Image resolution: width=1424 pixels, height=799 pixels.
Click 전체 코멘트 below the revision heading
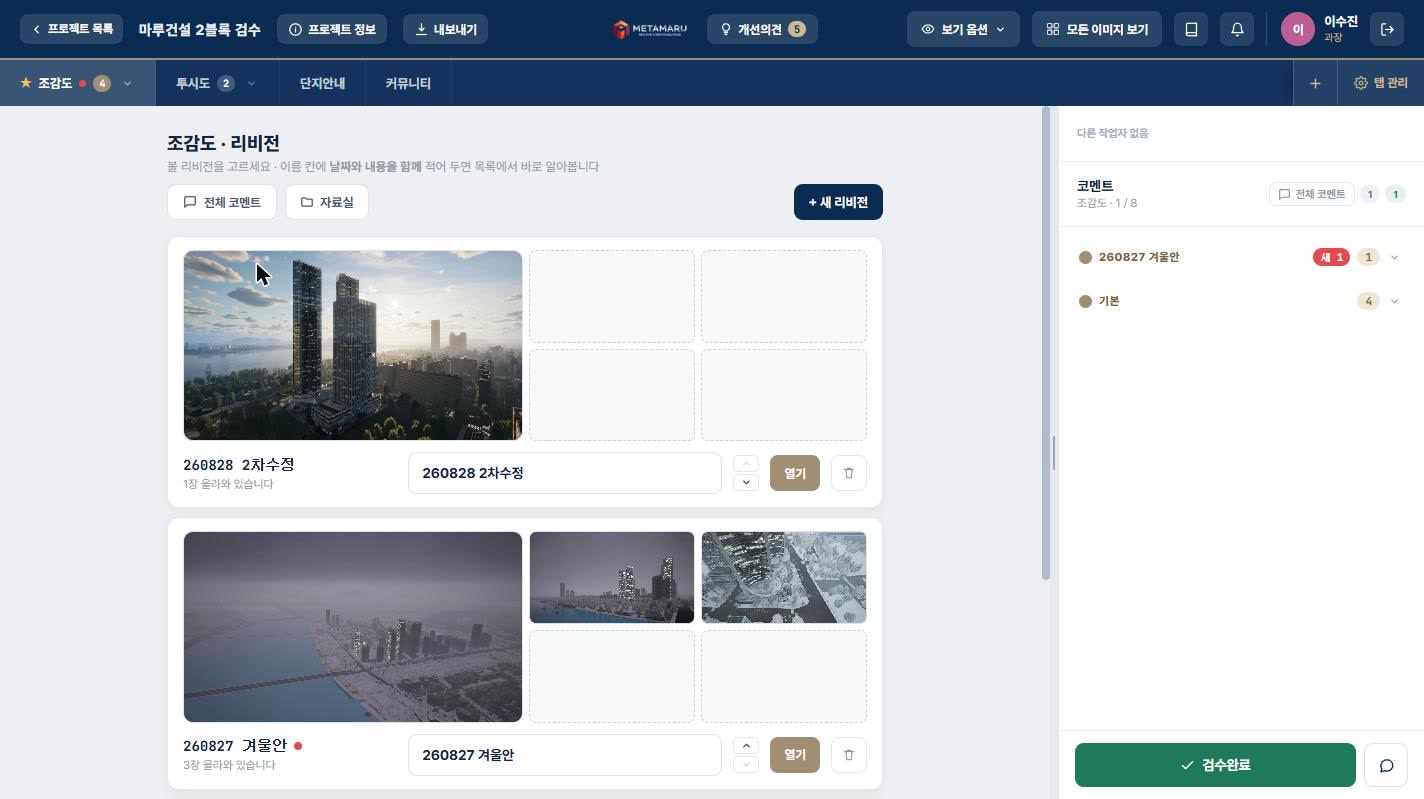click(x=222, y=202)
